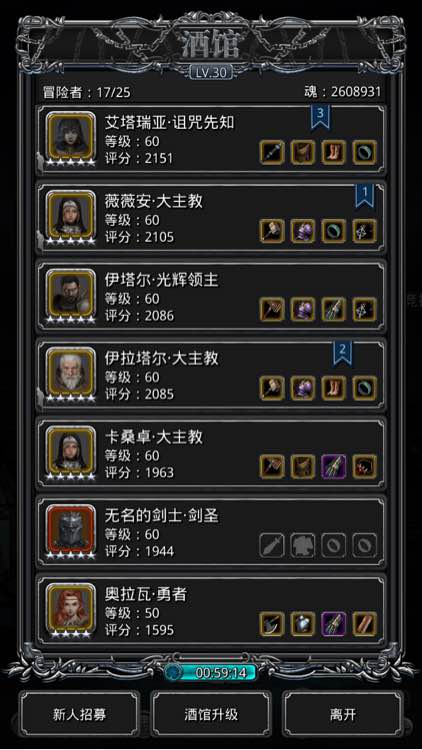This screenshot has width=422, height=750.
Task: Click 离开 to exit the tavern
Action: pyautogui.click(x=343, y=715)
